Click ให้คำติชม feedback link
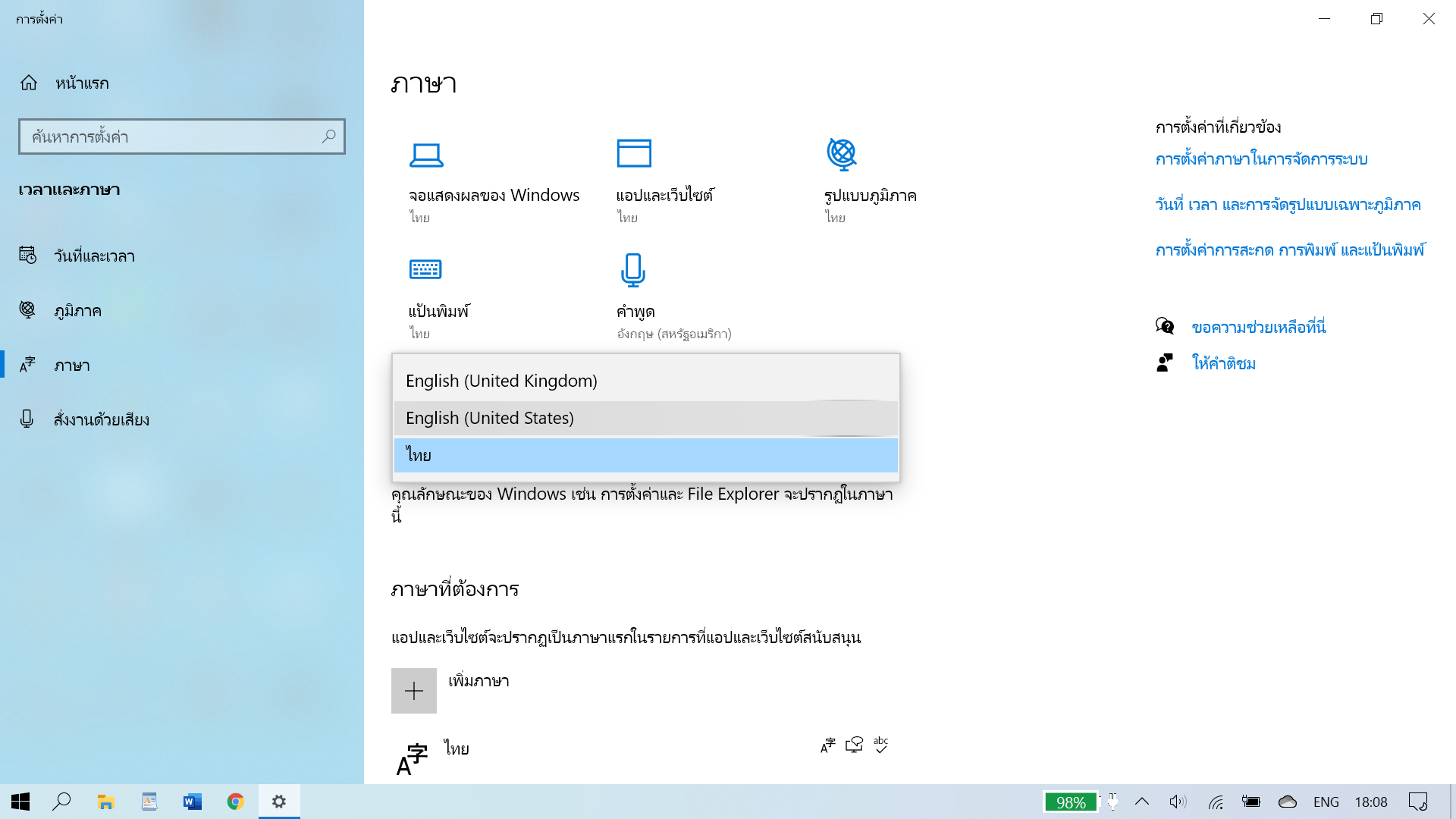The height and width of the screenshot is (819, 1456). coord(1224,364)
